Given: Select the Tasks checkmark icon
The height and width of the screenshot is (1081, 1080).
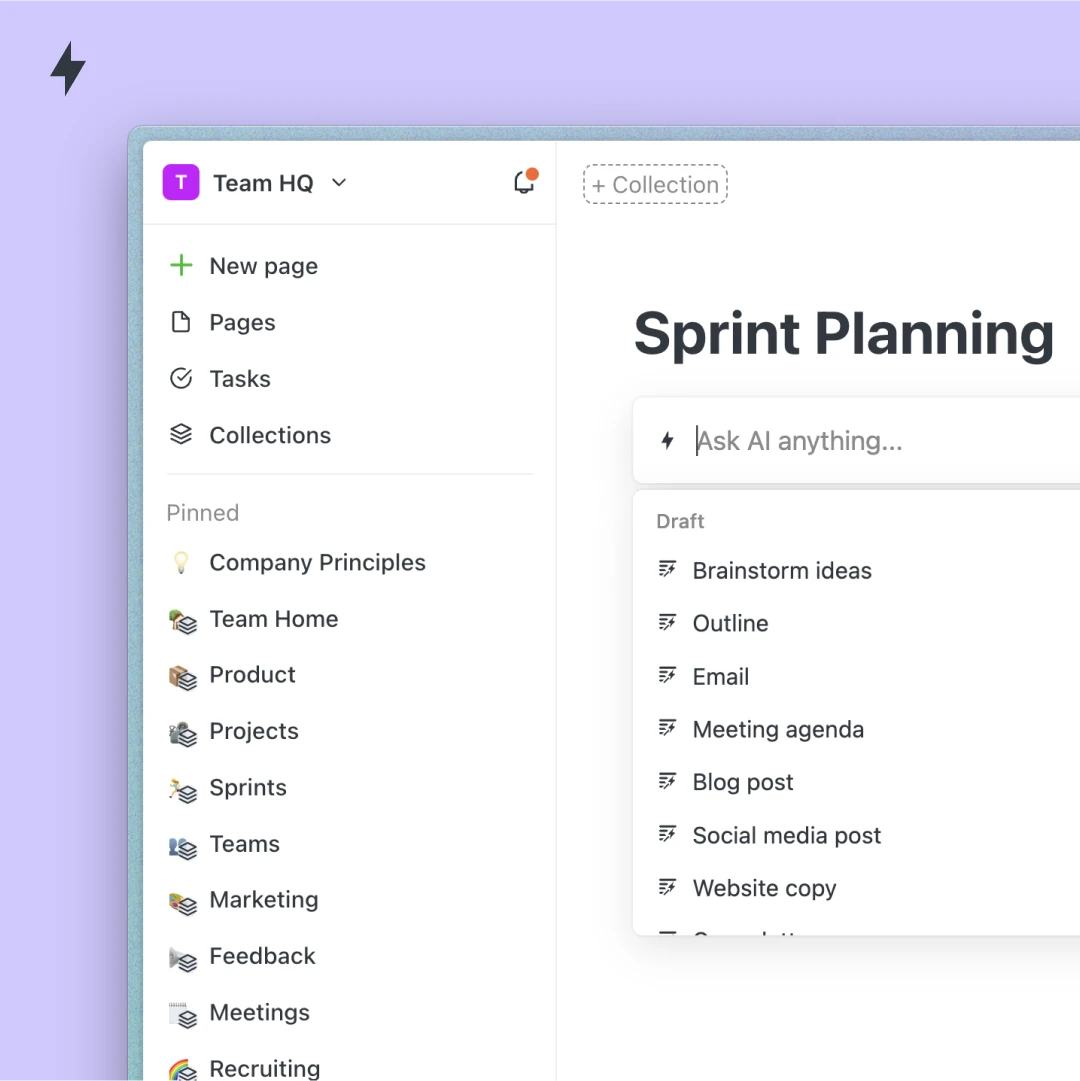Looking at the screenshot, I should coord(181,378).
